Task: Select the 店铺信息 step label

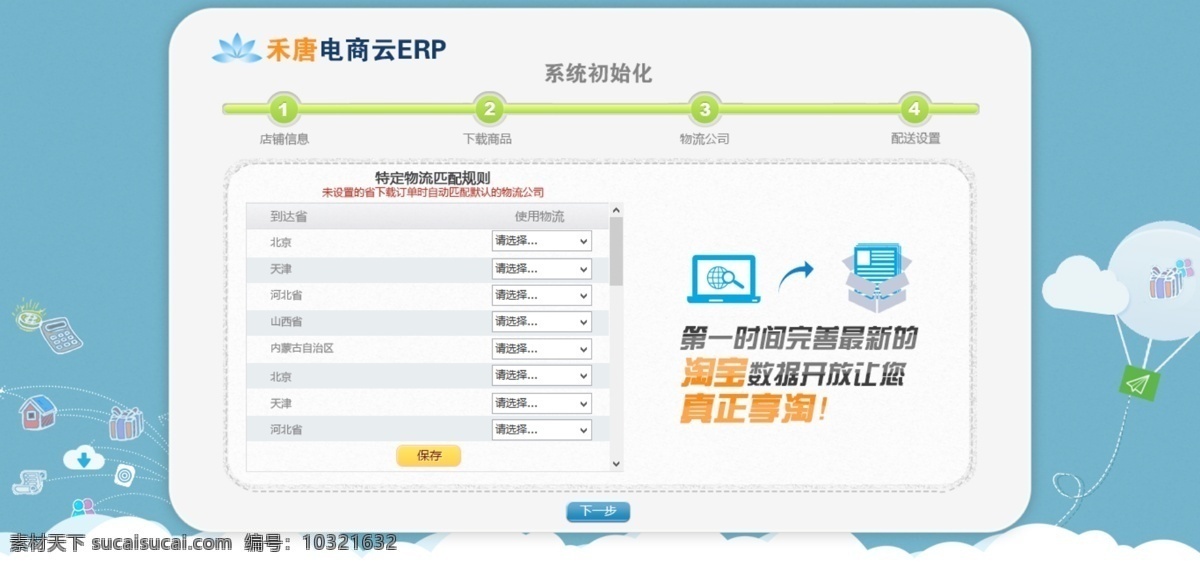Action: coord(284,139)
